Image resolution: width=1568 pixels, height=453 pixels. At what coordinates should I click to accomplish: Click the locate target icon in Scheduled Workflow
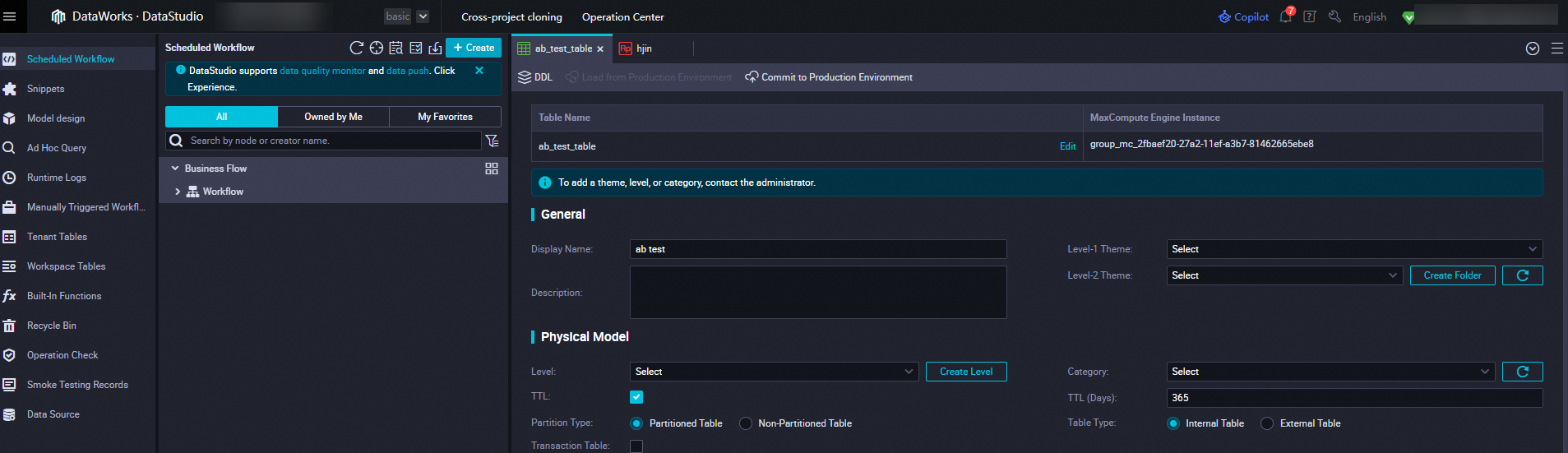coord(376,48)
